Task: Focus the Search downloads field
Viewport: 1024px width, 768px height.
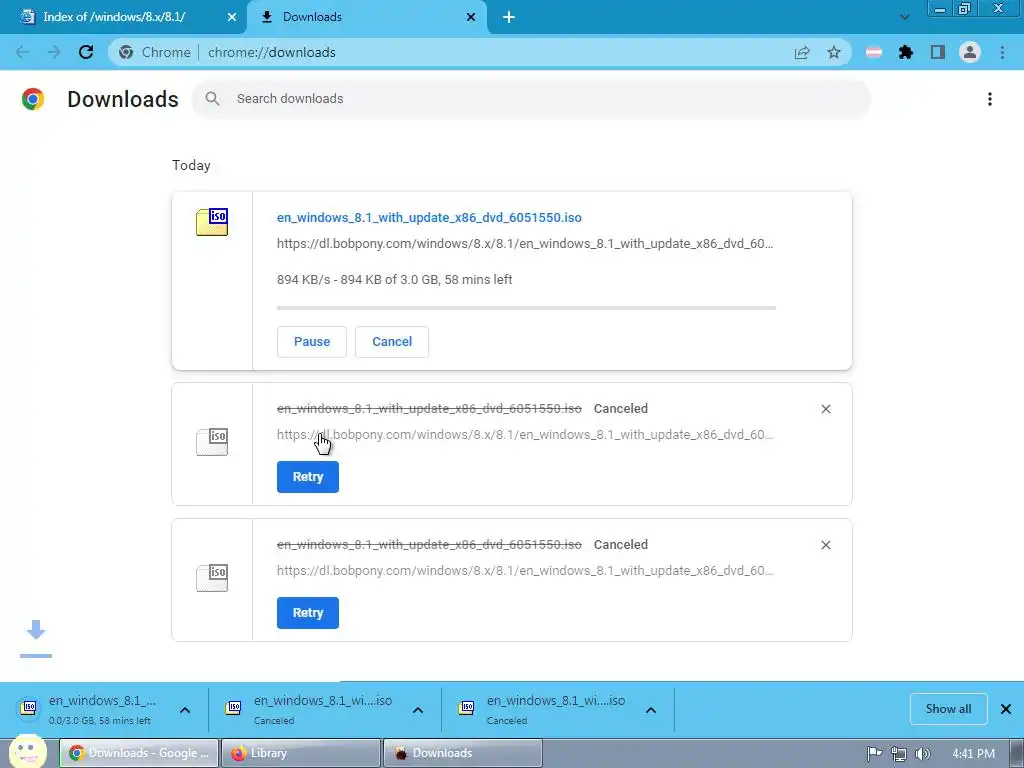Action: [x=531, y=99]
